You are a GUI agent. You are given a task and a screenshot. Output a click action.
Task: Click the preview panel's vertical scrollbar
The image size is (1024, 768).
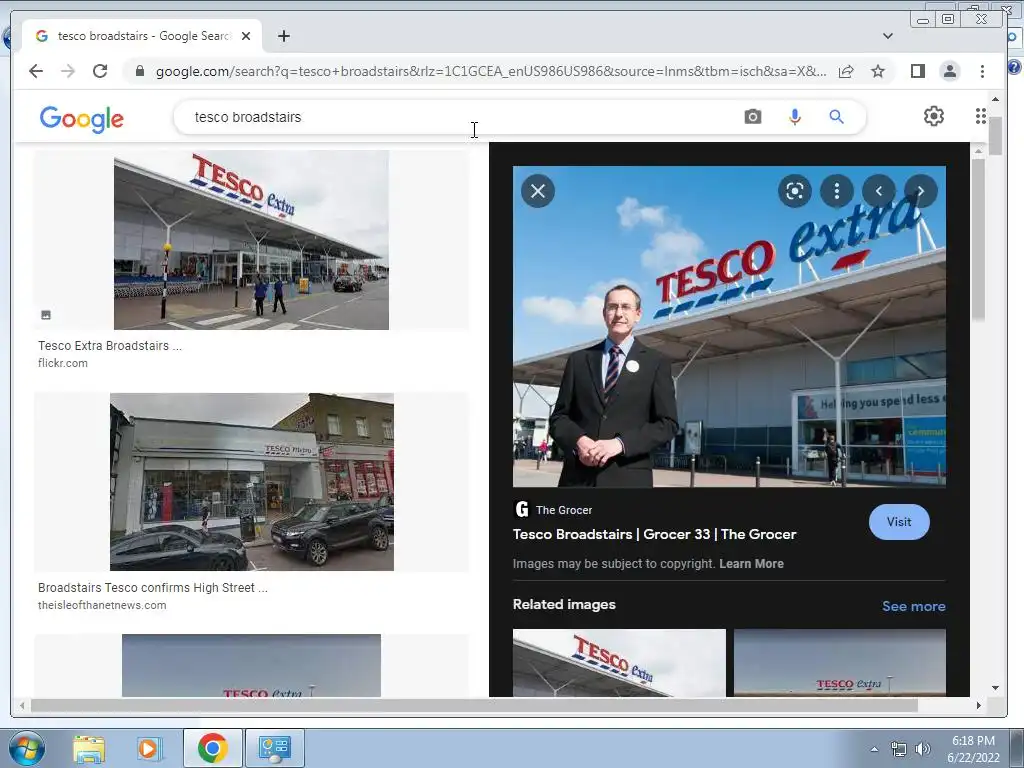[978, 239]
